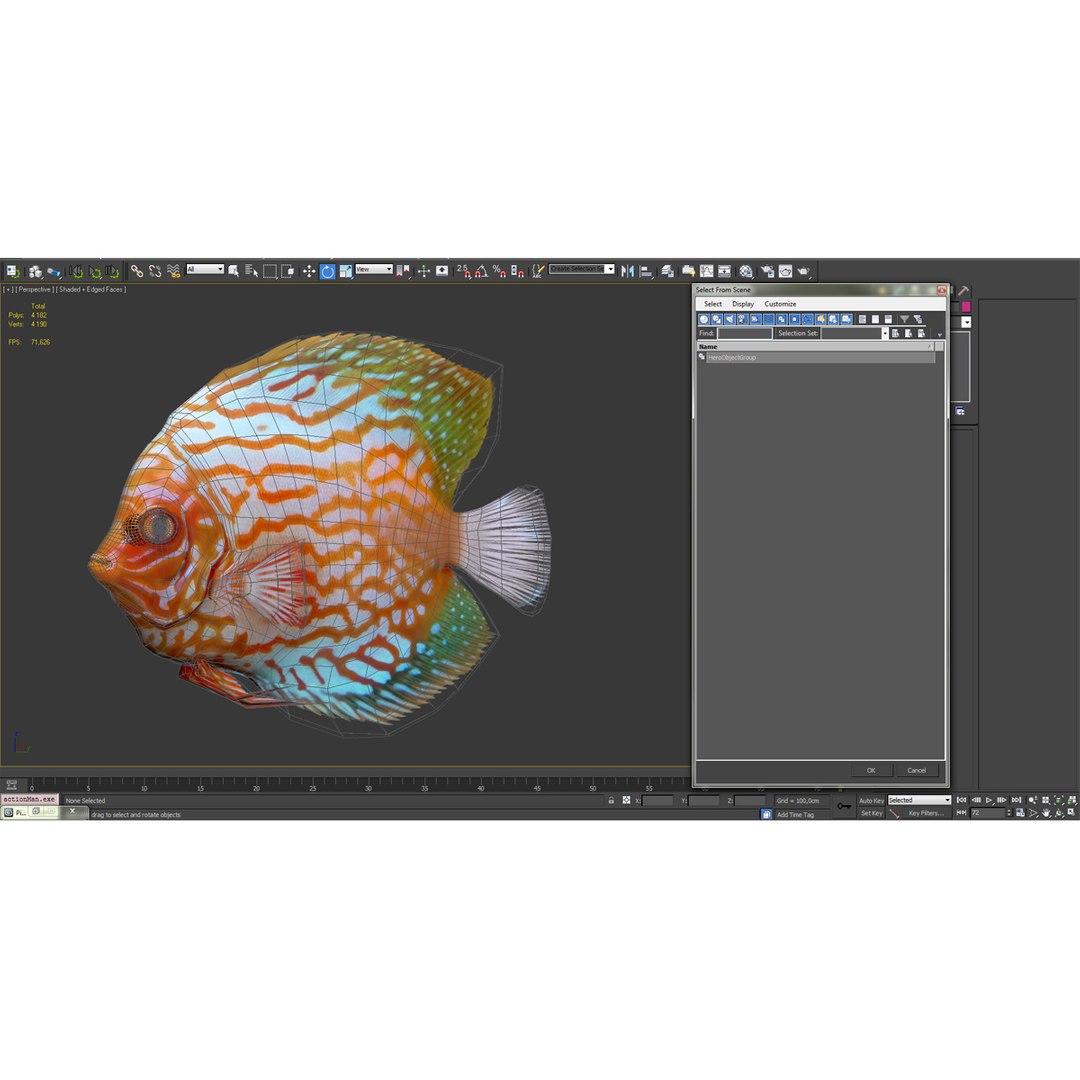
Task: Click OK in Select From Scene
Action: click(x=871, y=770)
